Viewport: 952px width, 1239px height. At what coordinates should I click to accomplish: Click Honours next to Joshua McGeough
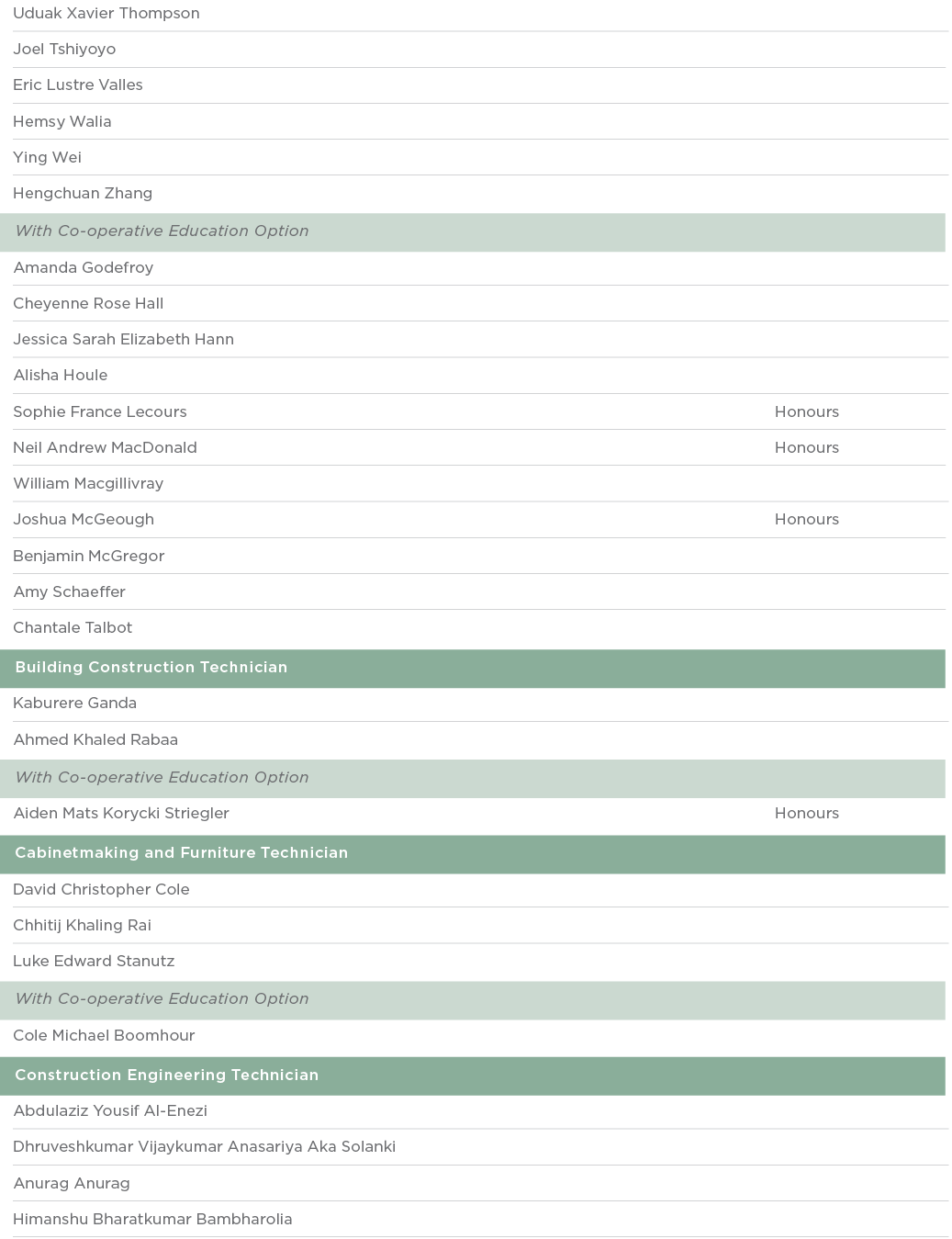[x=806, y=520]
